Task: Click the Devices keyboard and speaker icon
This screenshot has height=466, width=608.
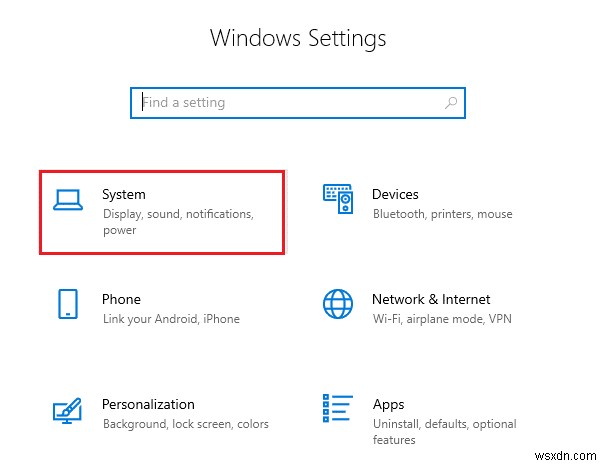Action: pyautogui.click(x=338, y=200)
